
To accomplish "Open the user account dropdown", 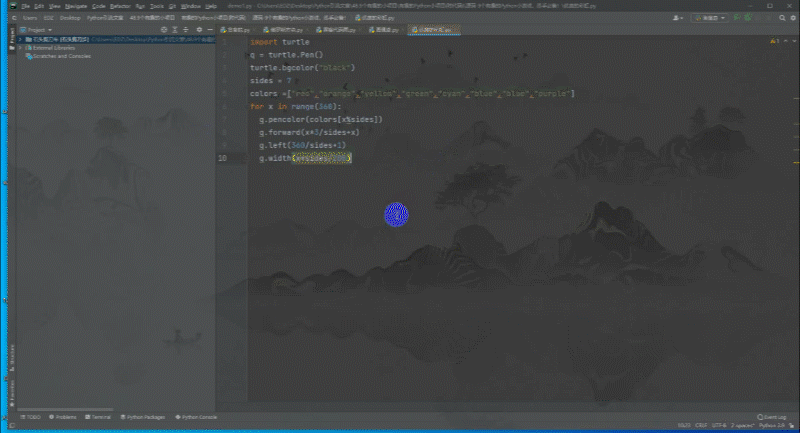I will (678, 18).
